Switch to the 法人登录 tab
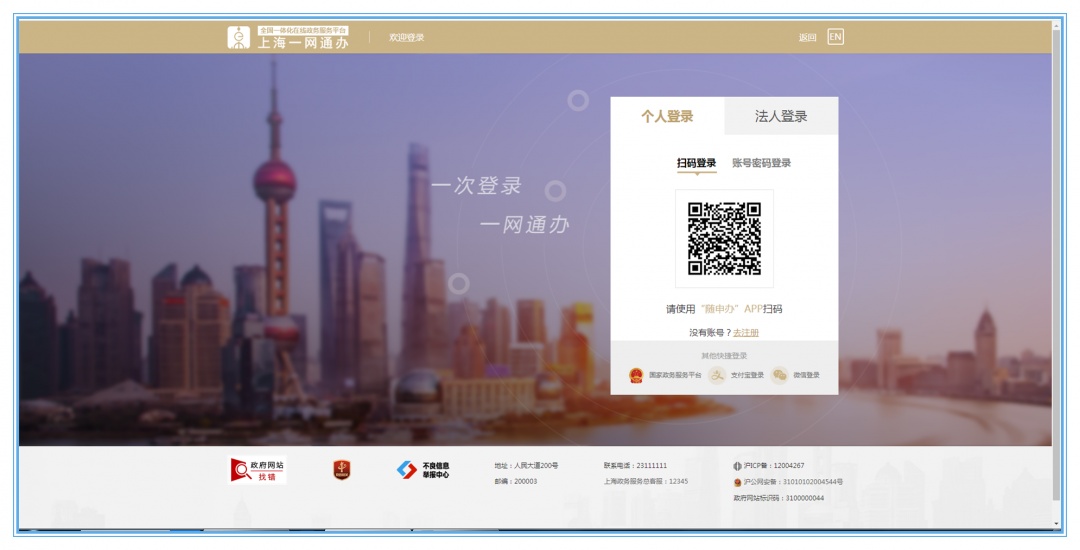1080x550 pixels. click(x=781, y=116)
